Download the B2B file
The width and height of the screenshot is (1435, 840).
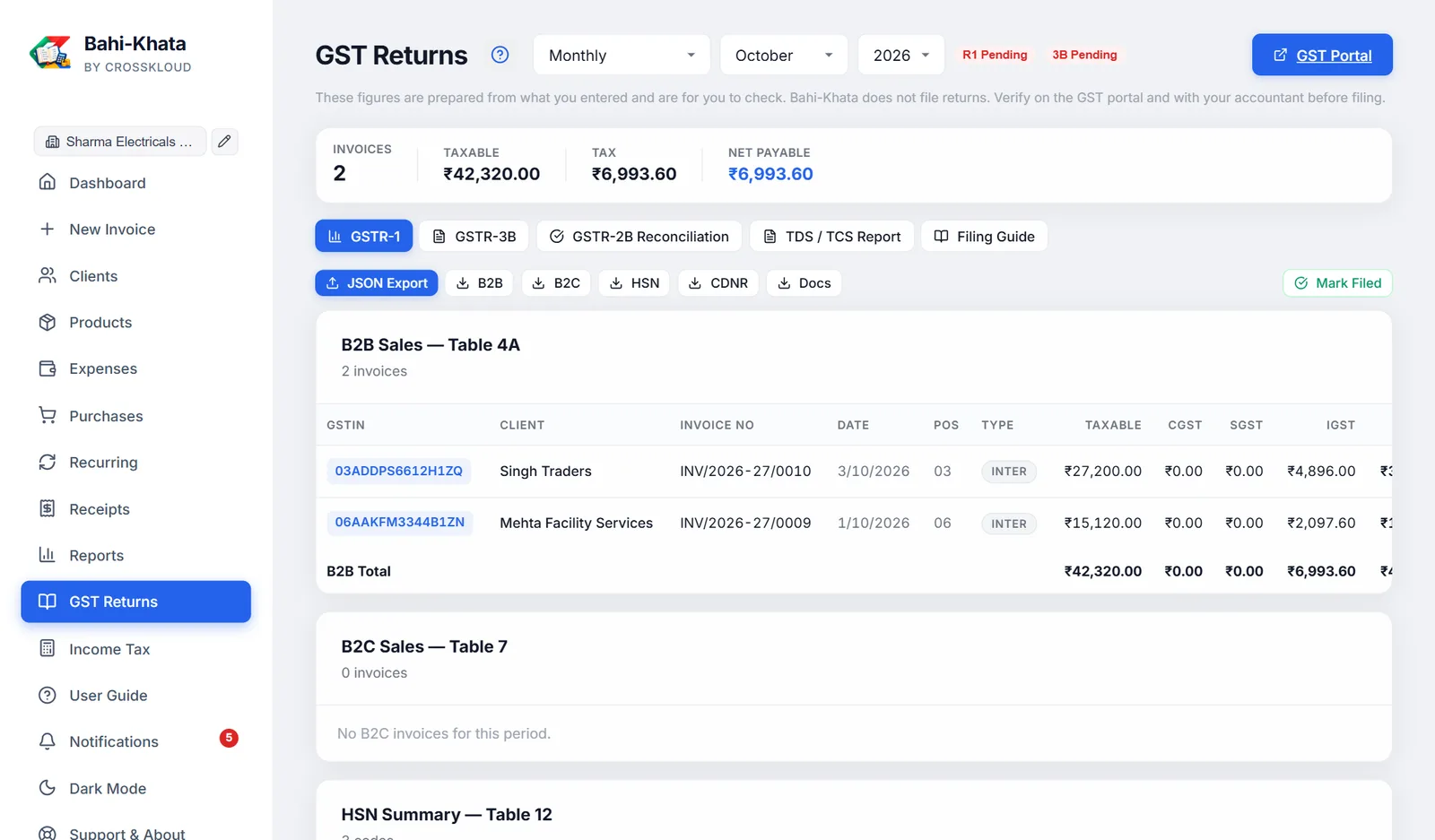[480, 283]
